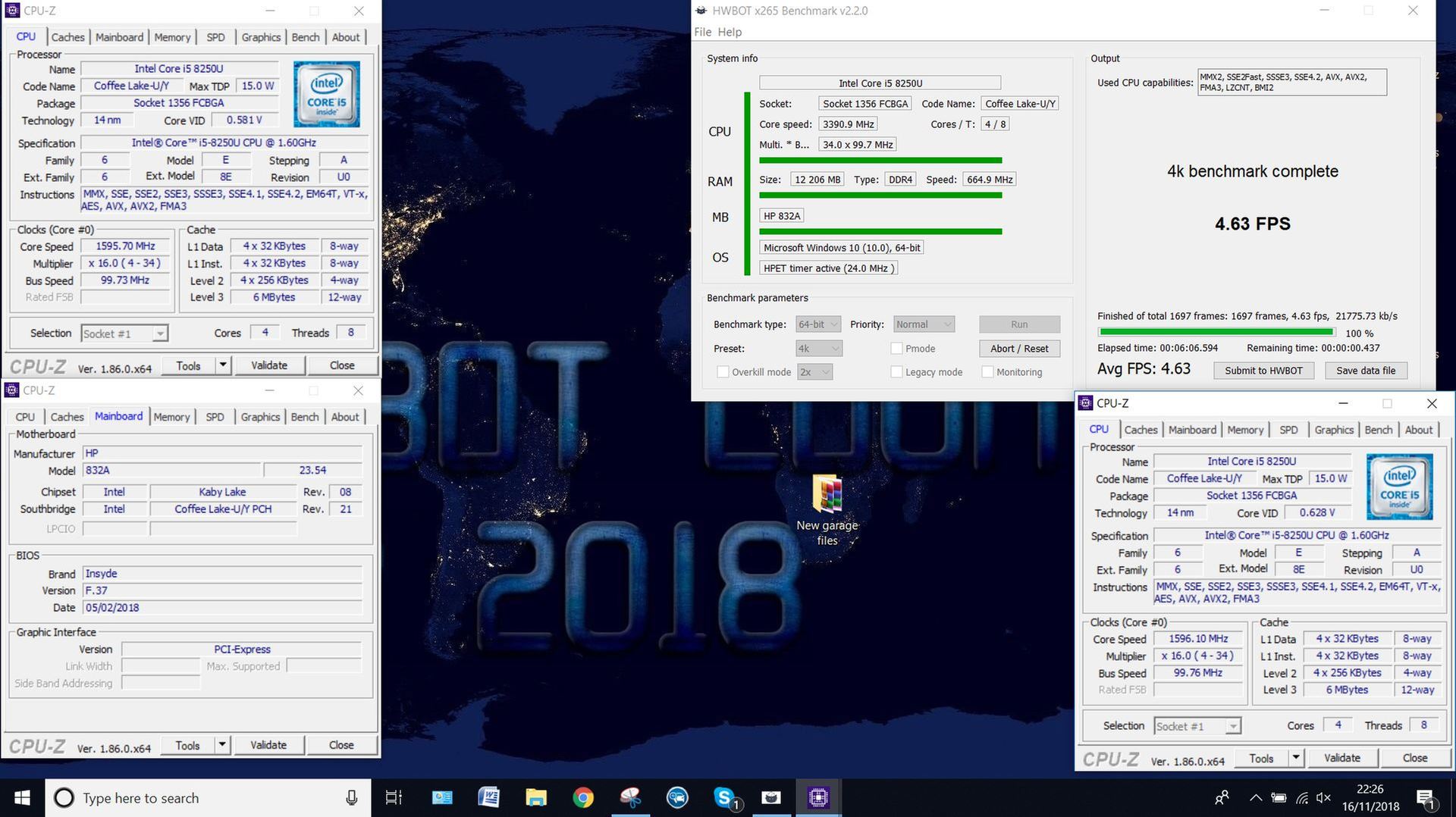The height and width of the screenshot is (817, 1456).
Task: Open Socket #1 selection dropdown in top-left CPU-Z
Action: coord(124,333)
